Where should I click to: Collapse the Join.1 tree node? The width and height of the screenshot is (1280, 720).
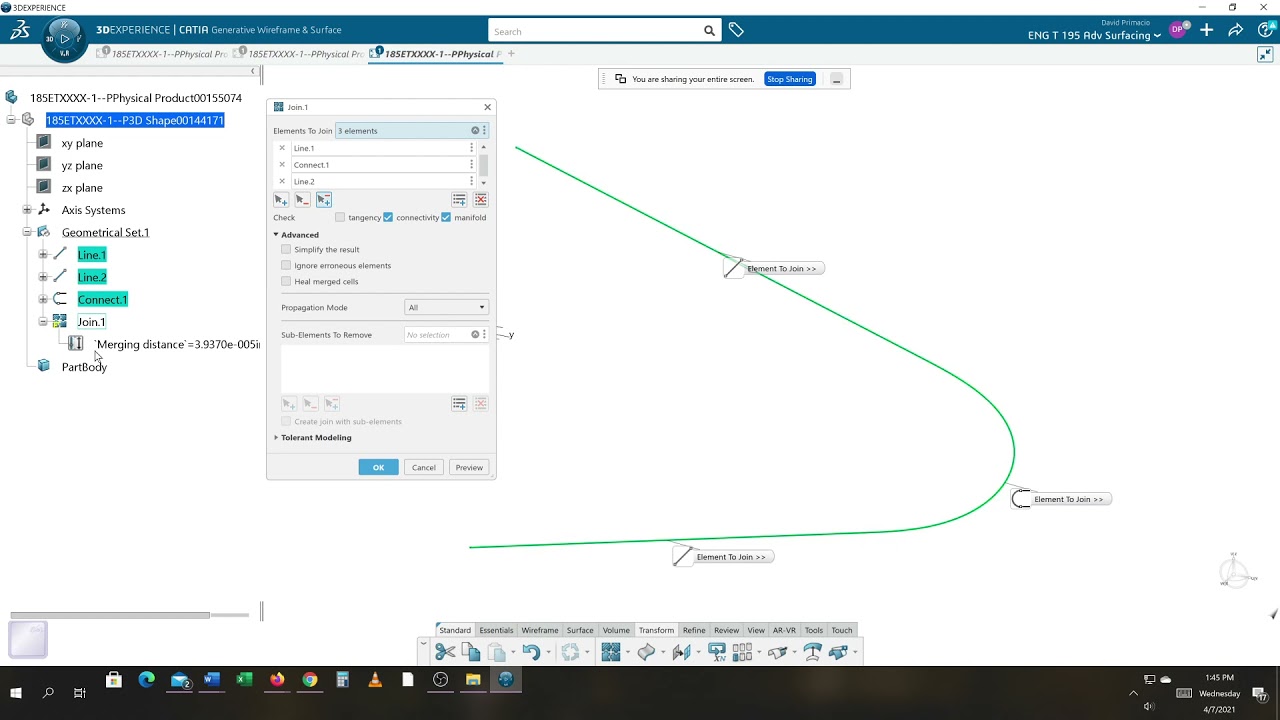pos(43,322)
